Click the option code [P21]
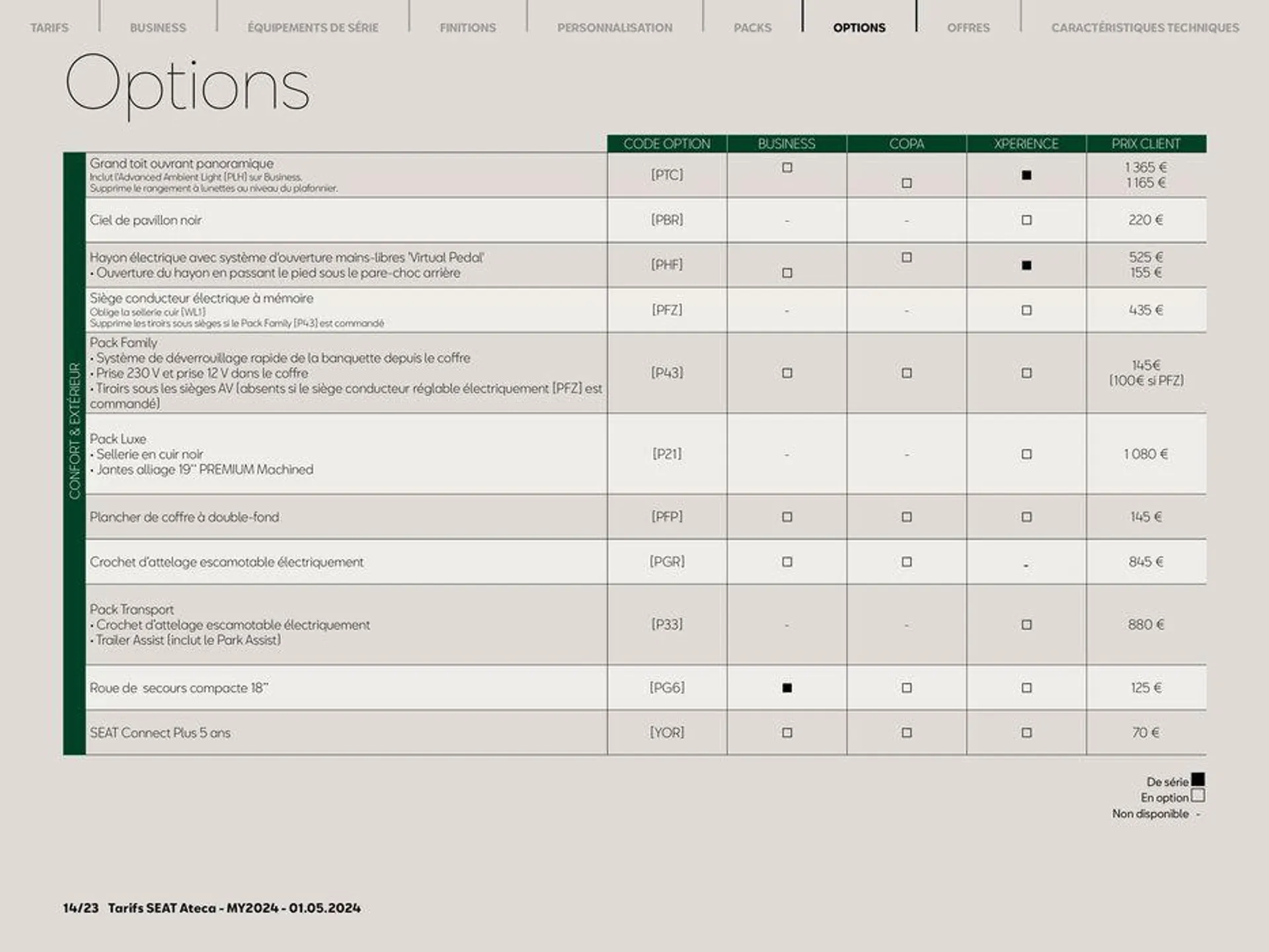 pyautogui.click(x=668, y=454)
